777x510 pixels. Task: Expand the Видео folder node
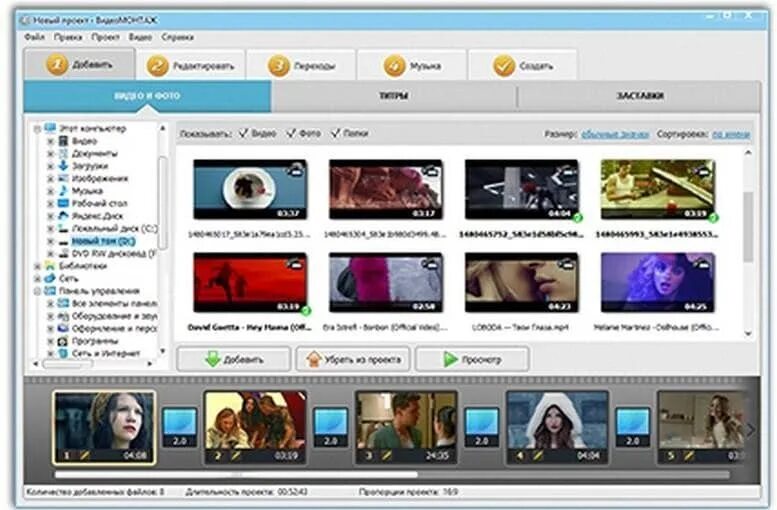coord(50,141)
